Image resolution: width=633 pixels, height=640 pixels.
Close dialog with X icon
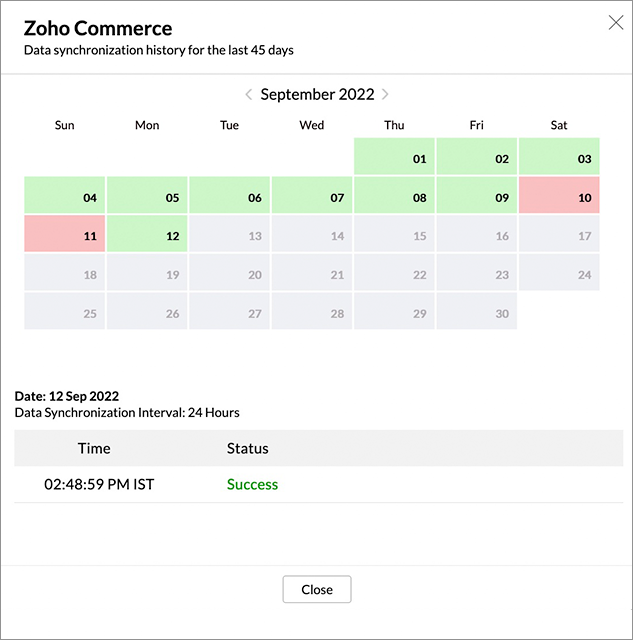click(615, 23)
